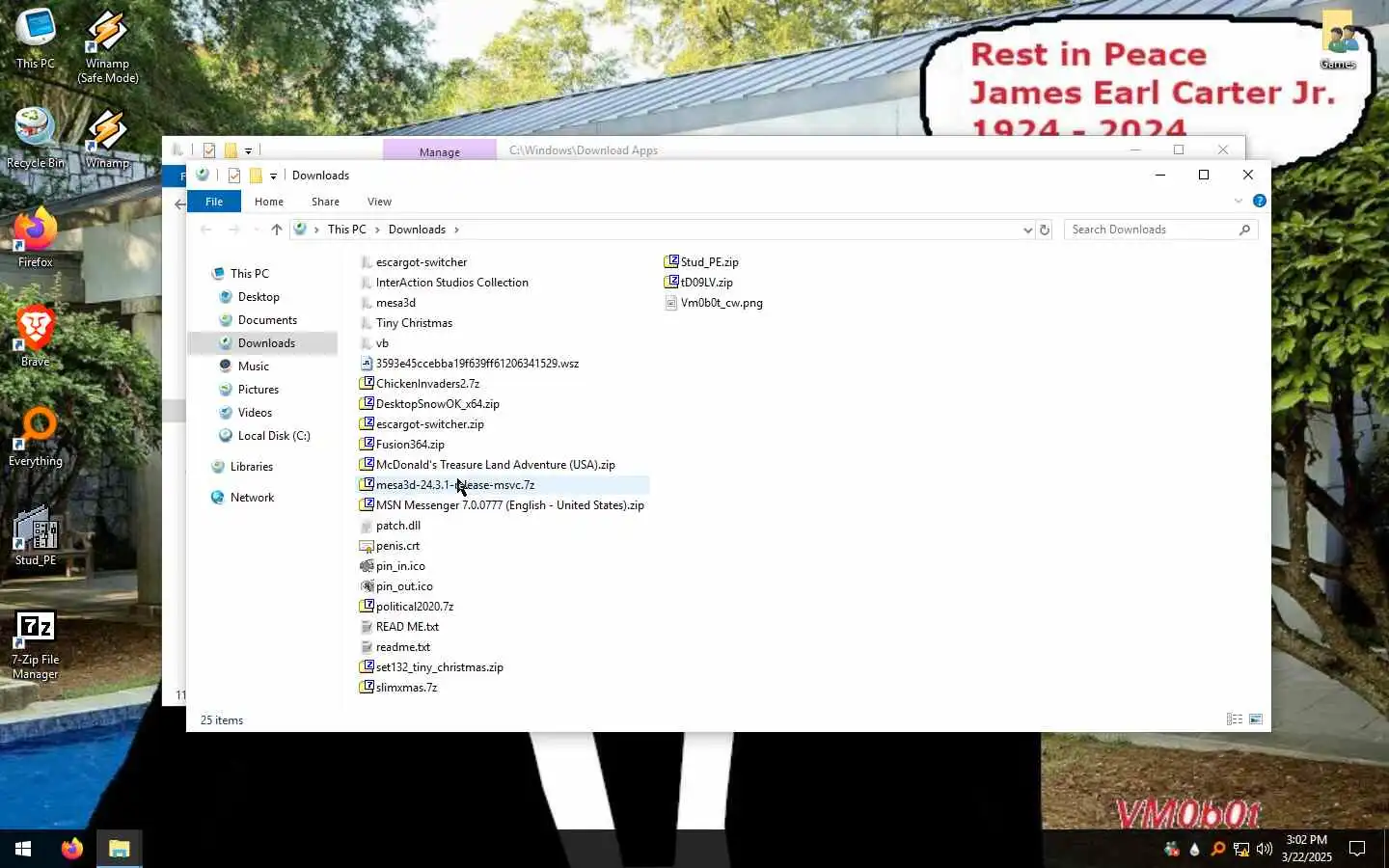
Task: Expand Downloads breadcrumb chevron
Action: point(456,230)
